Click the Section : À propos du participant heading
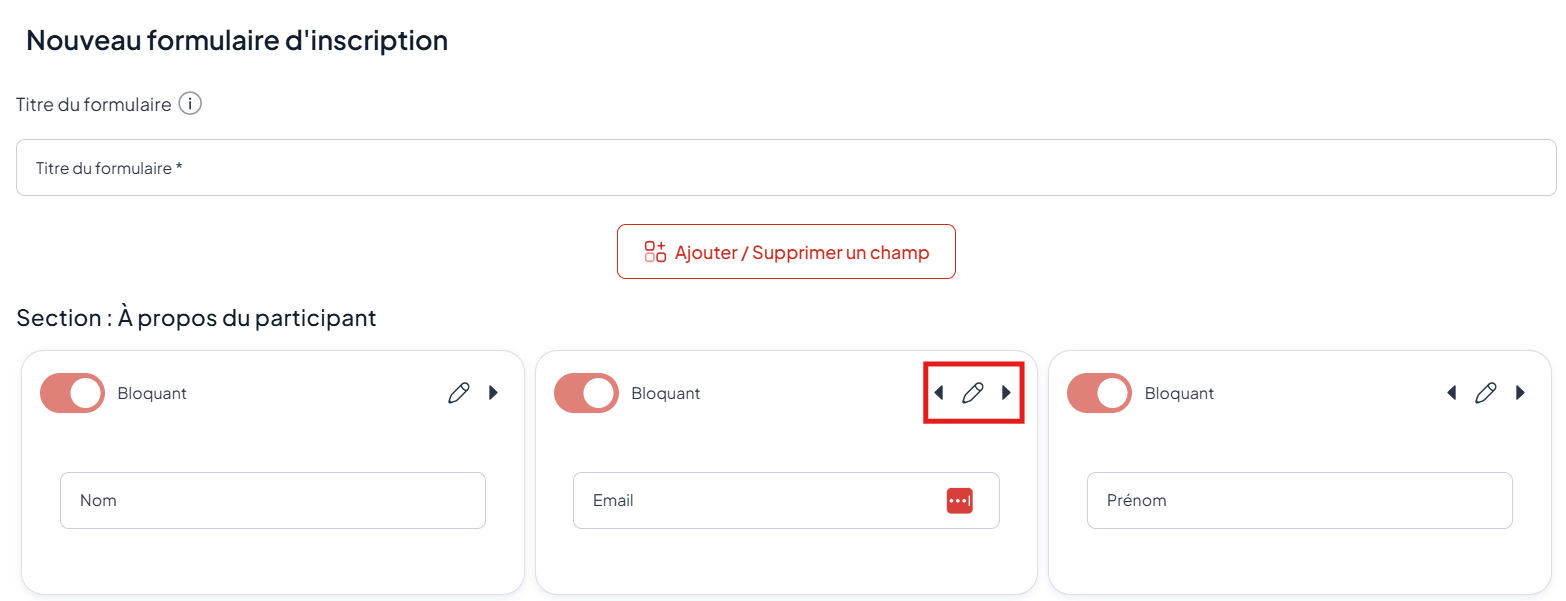Screen dimensions: 1566x601 pyautogui.click(x=196, y=318)
